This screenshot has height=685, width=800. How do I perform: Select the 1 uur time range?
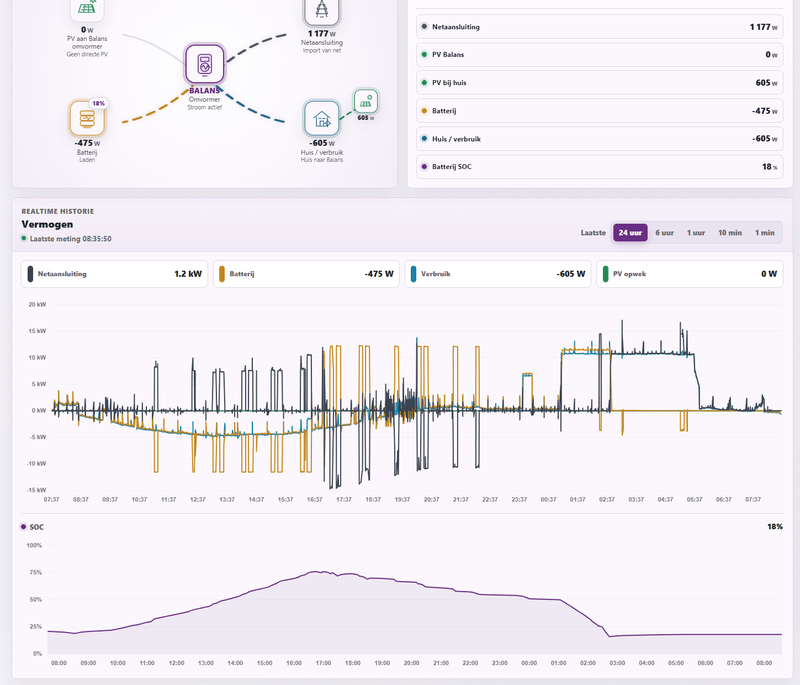696,233
